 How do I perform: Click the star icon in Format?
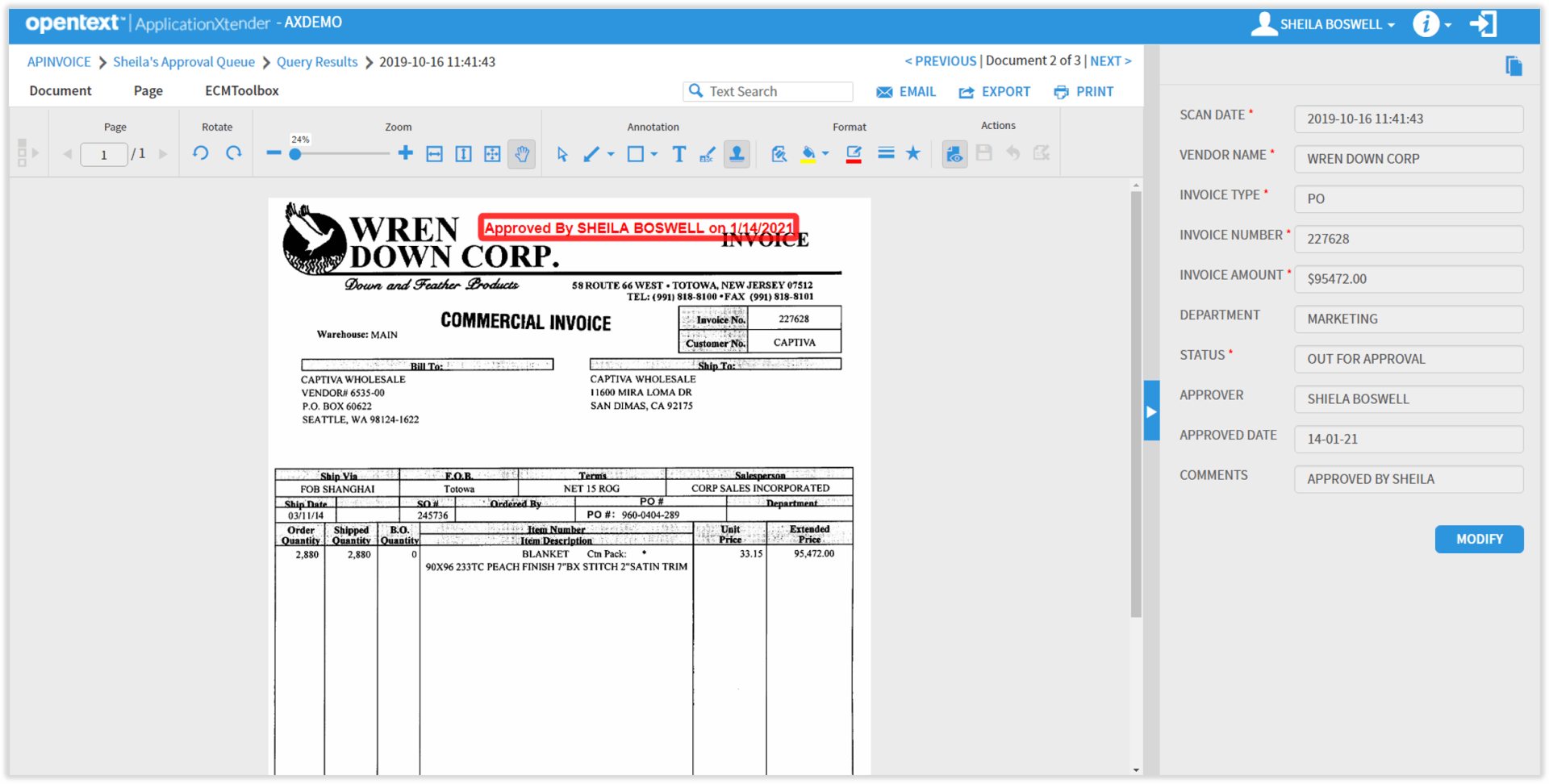(913, 153)
